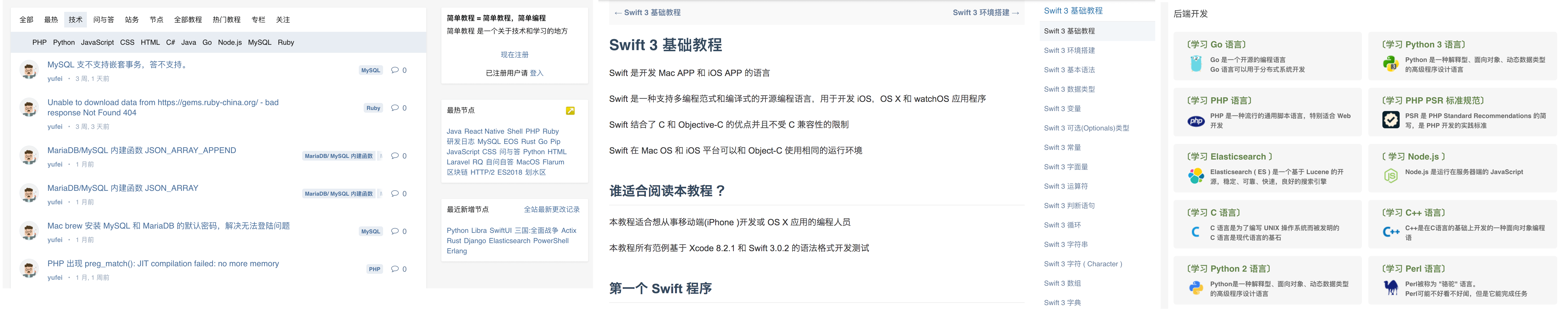Switch to the 全部 tab
Viewport: 1568px width, 311px height.
[26, 19]
